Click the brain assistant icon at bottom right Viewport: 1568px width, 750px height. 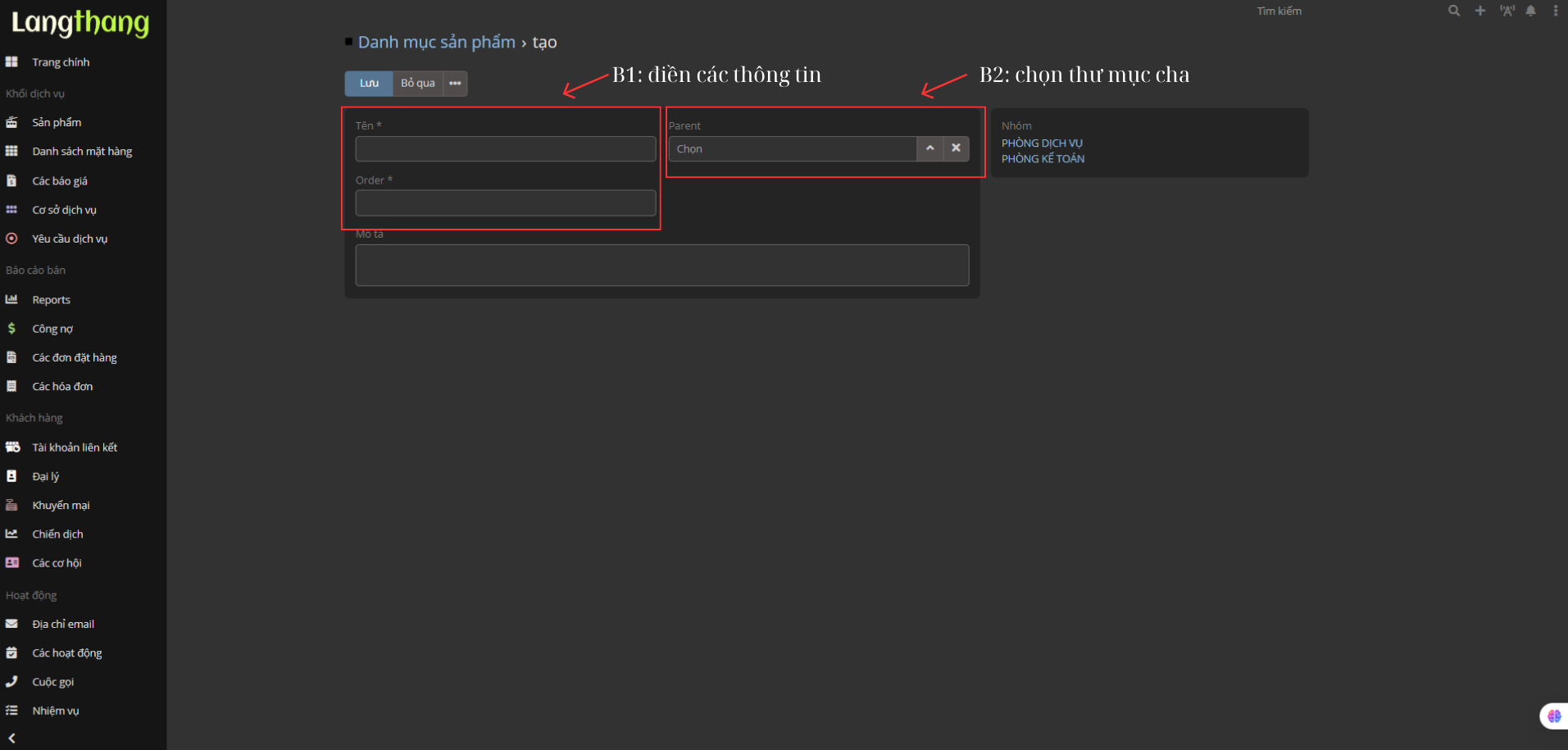coord(1553,716)
